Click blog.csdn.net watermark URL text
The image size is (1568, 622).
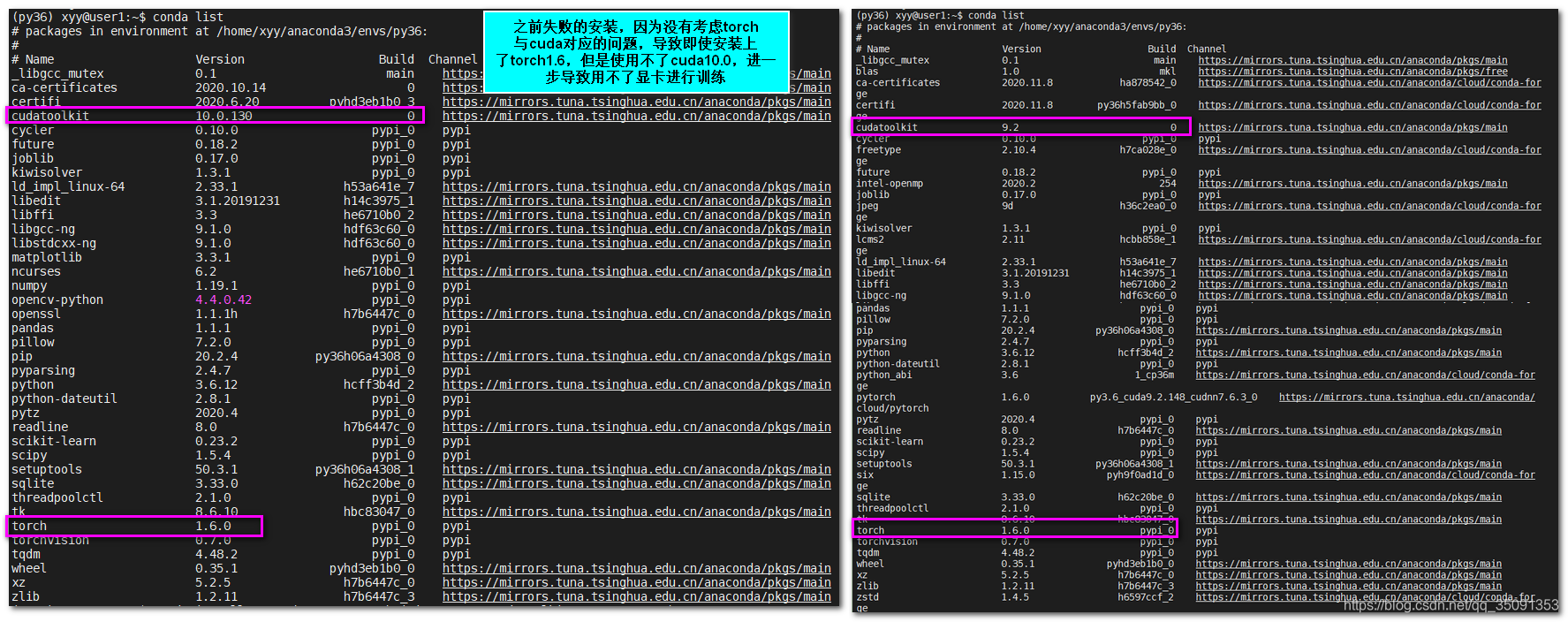pos(1451,605)
